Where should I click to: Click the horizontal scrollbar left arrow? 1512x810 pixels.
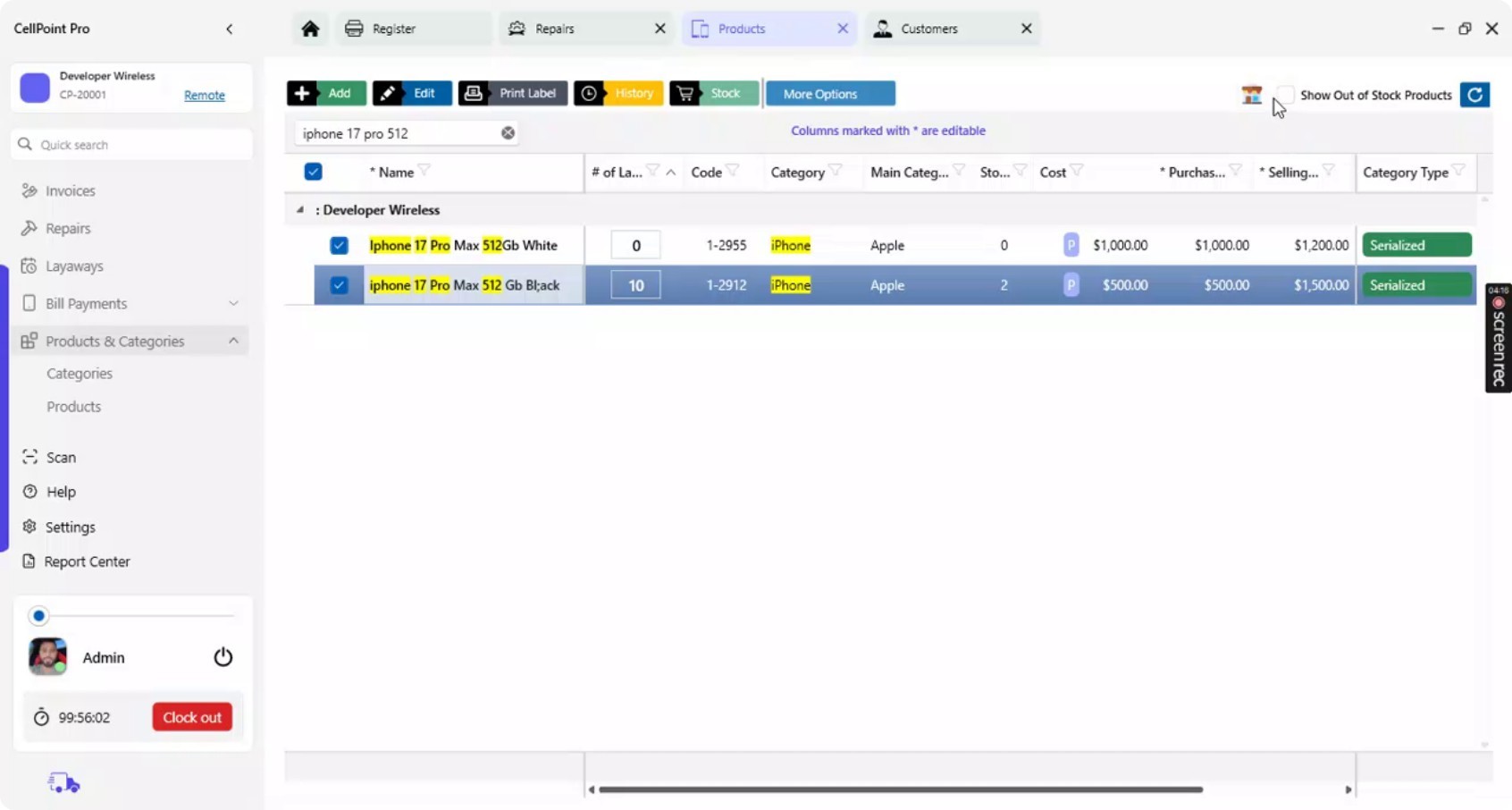coord(592,789)
